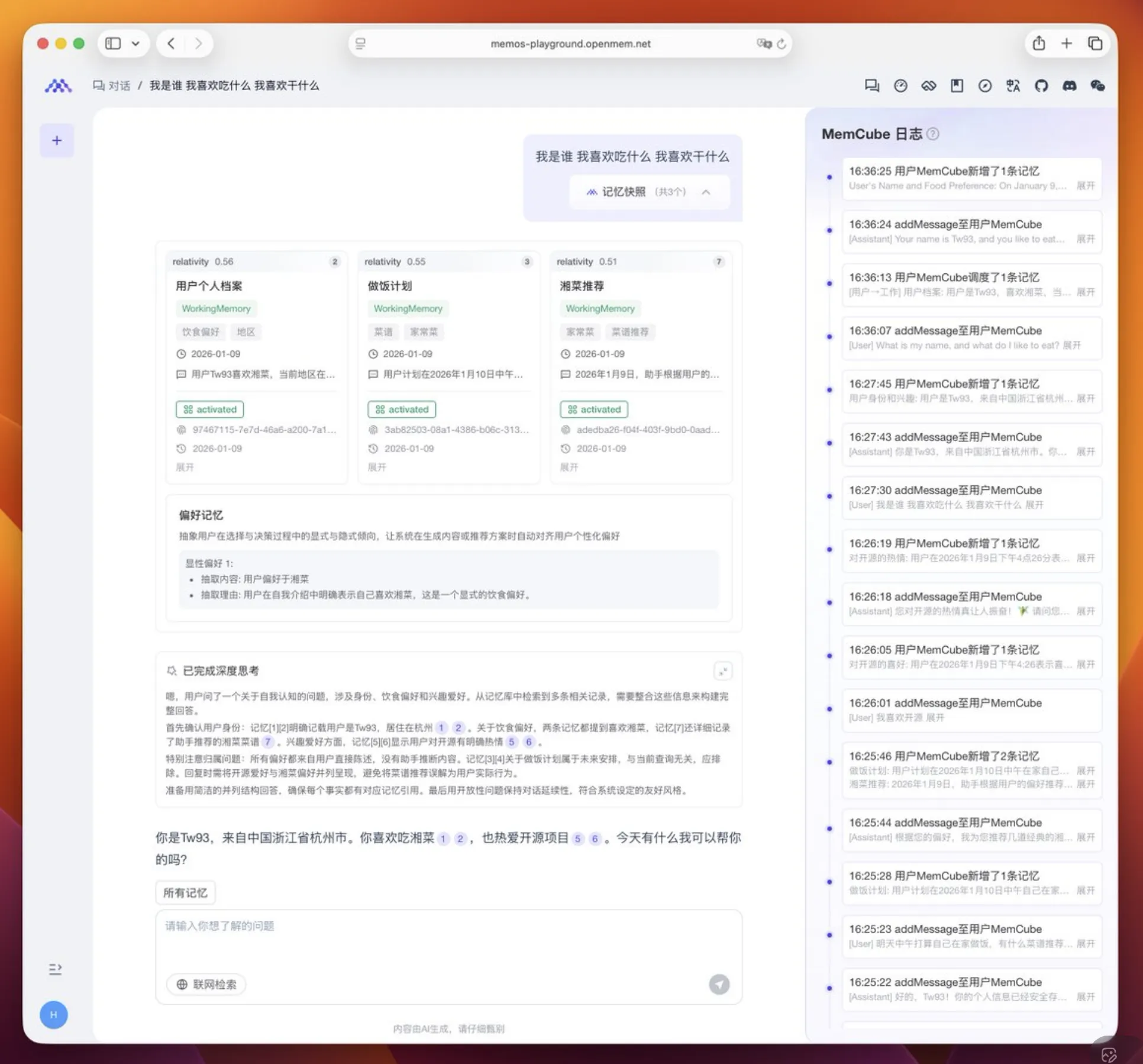Expand the 16:36:25 log entry details
The height and width of the screenshot is (1064, 1143).
click(x=1085, y=186)
